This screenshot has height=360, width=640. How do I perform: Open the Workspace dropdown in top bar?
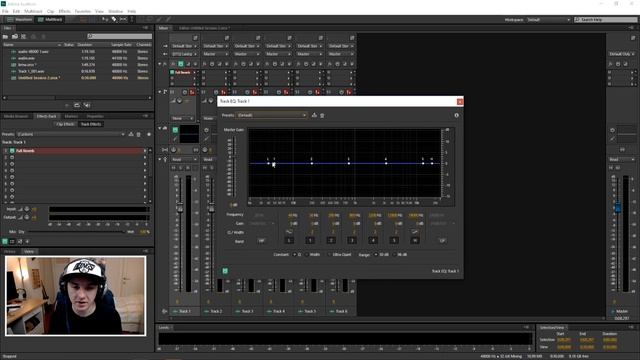(x=548, y=20)
